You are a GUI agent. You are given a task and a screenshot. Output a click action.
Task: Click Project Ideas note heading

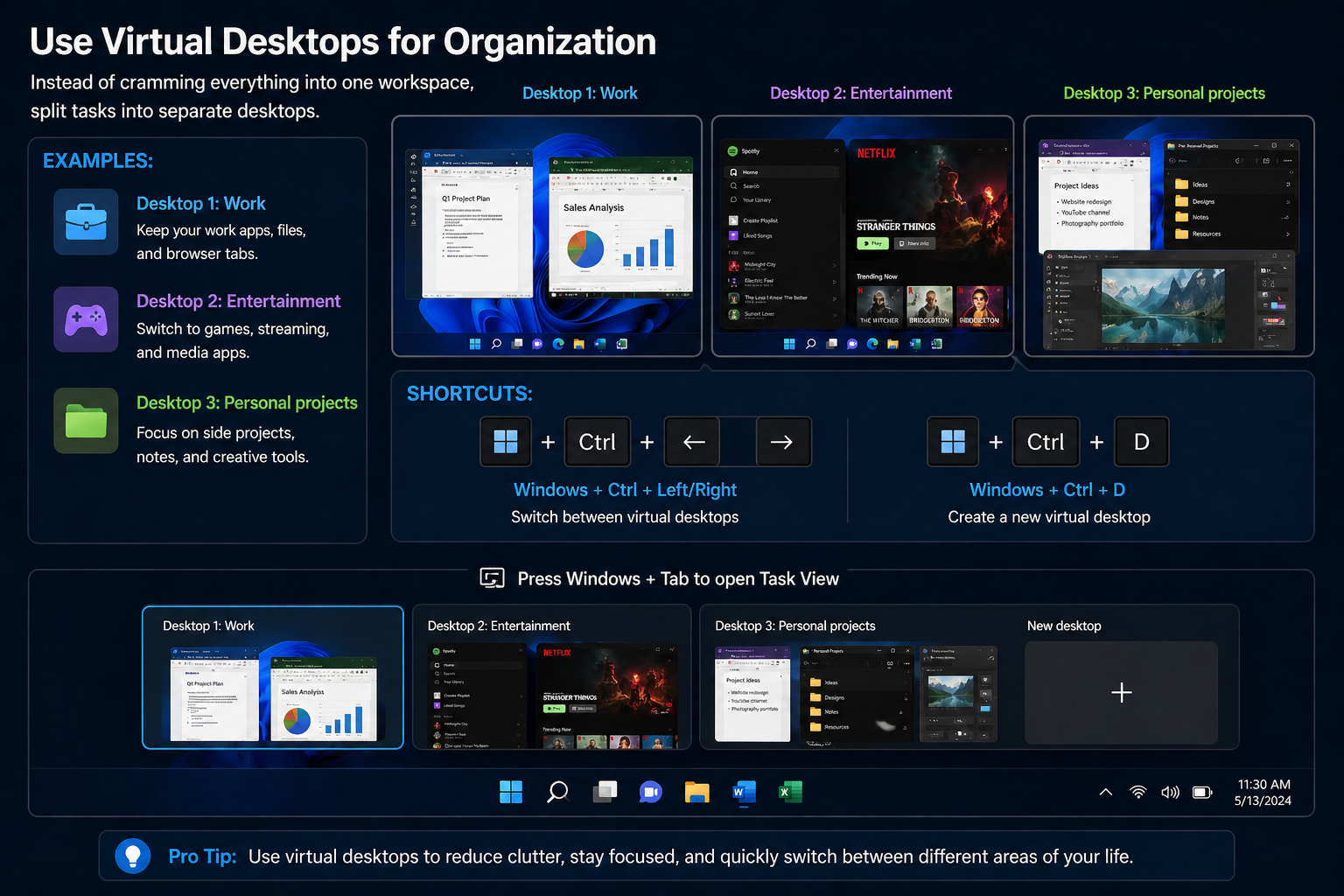tap(1076, 185)
